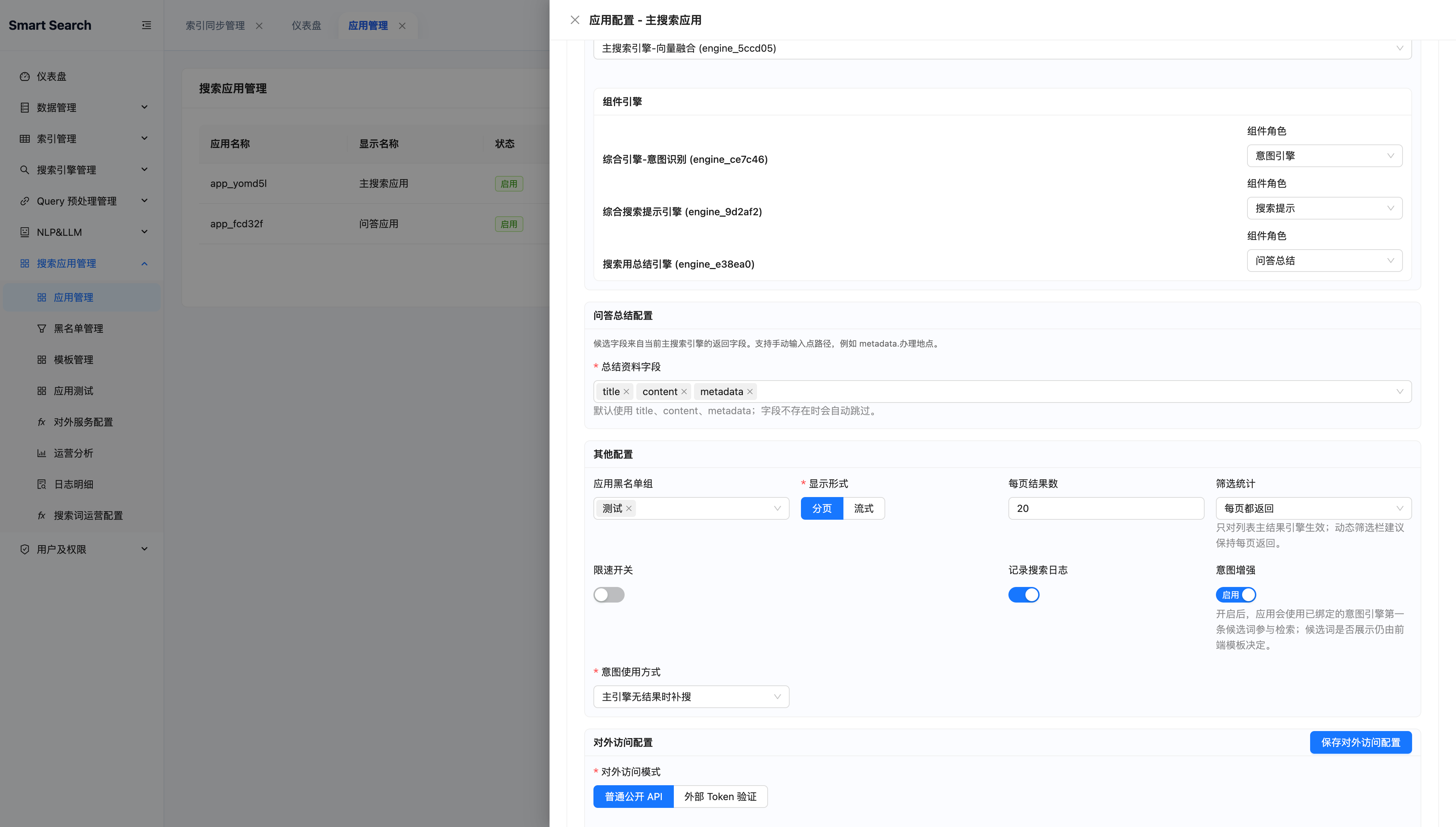Open the 问答总结 component role dropdown
The image size is (1456, 827).
pyautogui.click(x=1324, y=261)
